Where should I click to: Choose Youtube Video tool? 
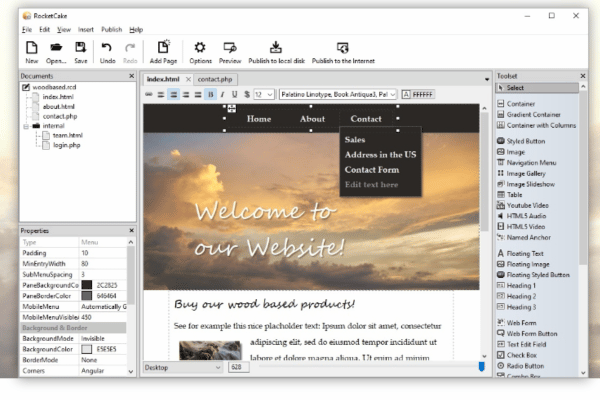pyautogui.click(x=523, y=205)
